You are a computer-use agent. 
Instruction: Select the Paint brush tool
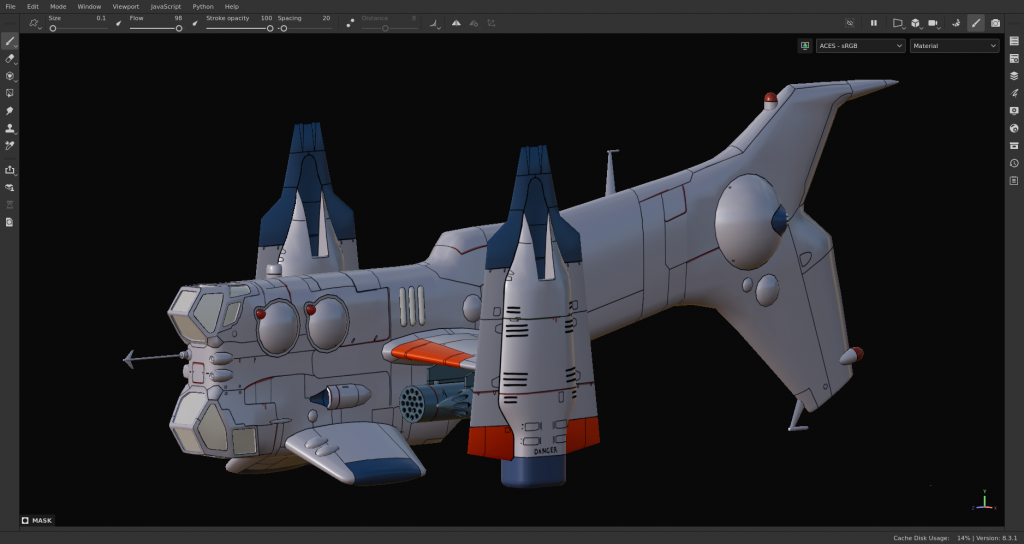point(10,41)
